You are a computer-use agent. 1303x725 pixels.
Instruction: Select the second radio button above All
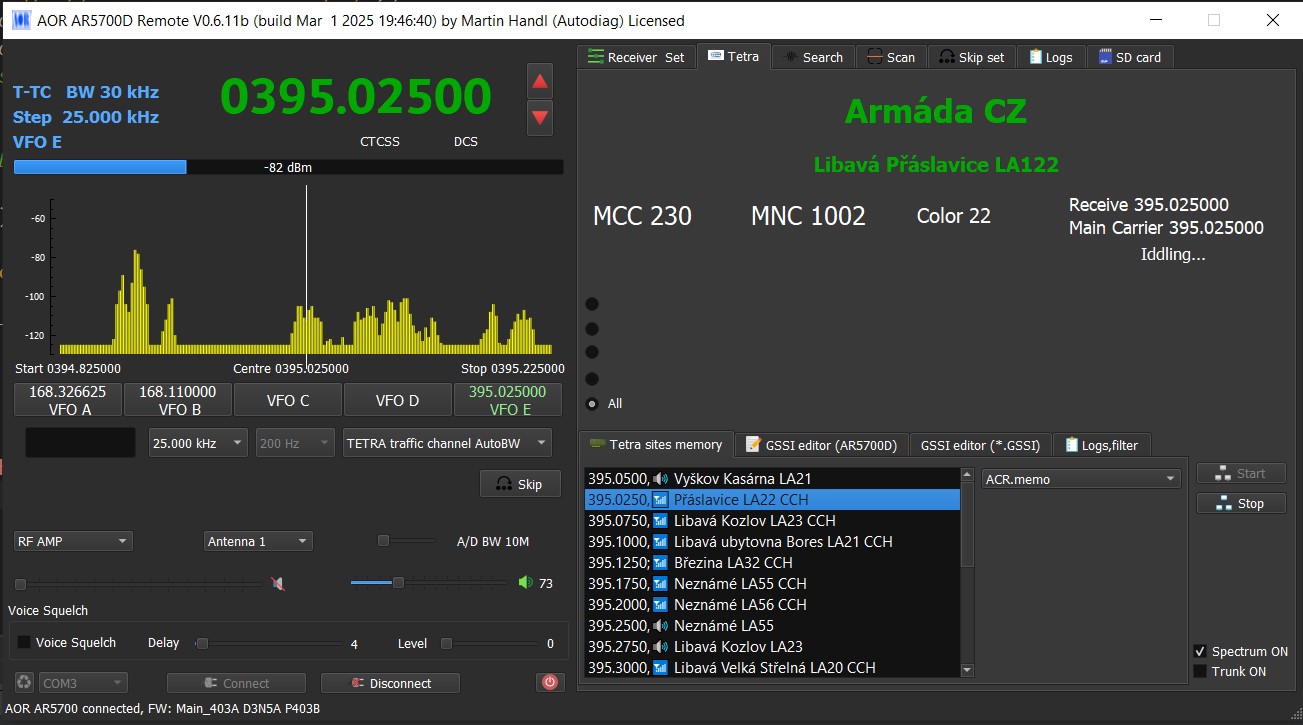coord(592,329)
